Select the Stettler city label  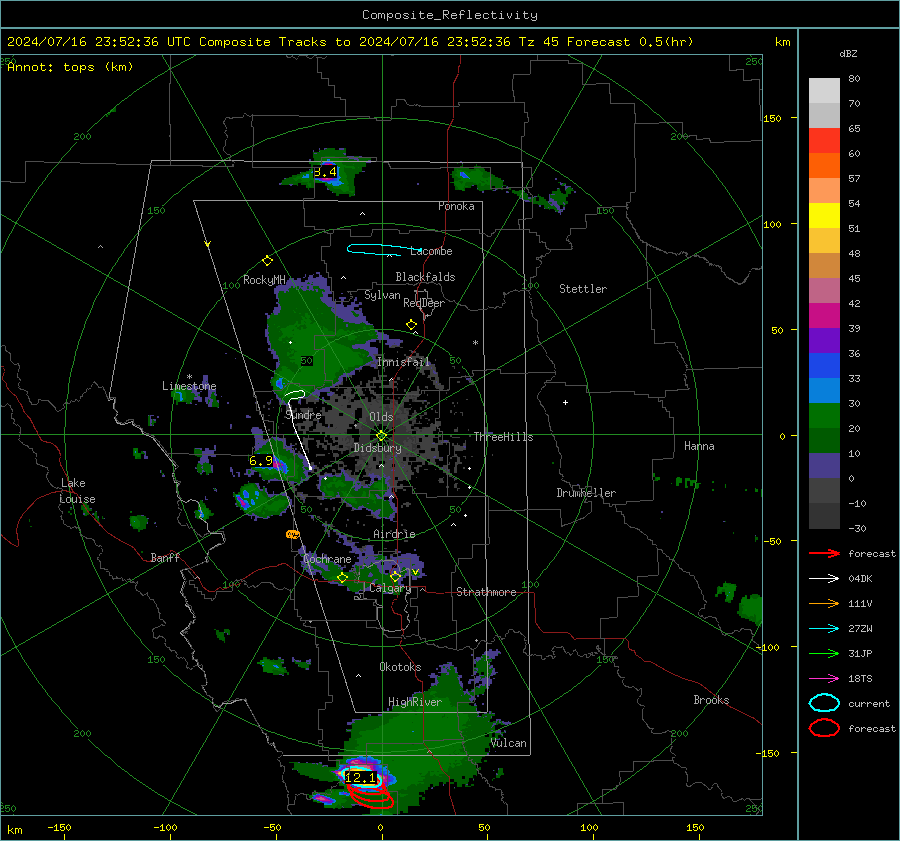583,289
